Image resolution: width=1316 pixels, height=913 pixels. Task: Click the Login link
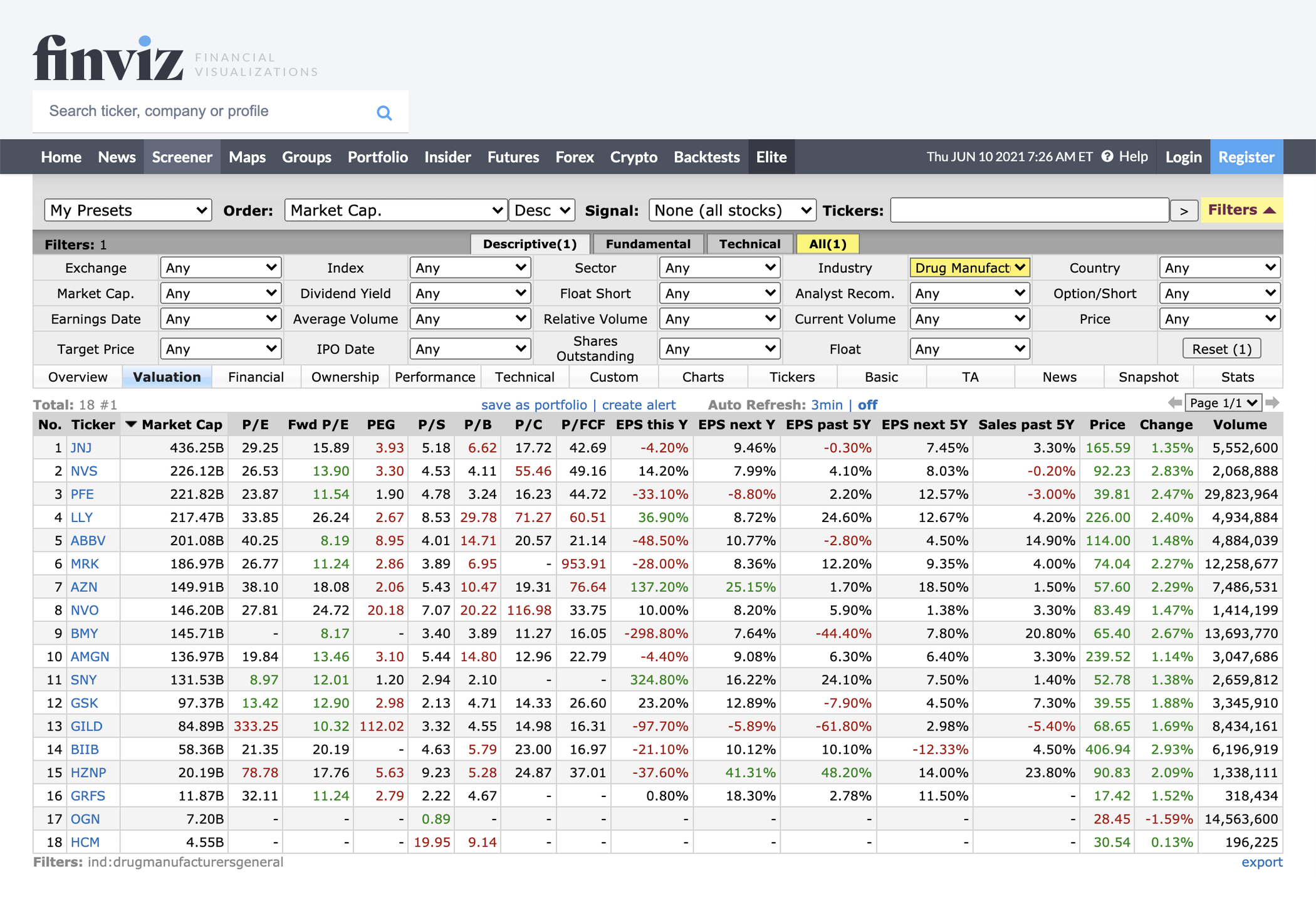(1183, 157)
